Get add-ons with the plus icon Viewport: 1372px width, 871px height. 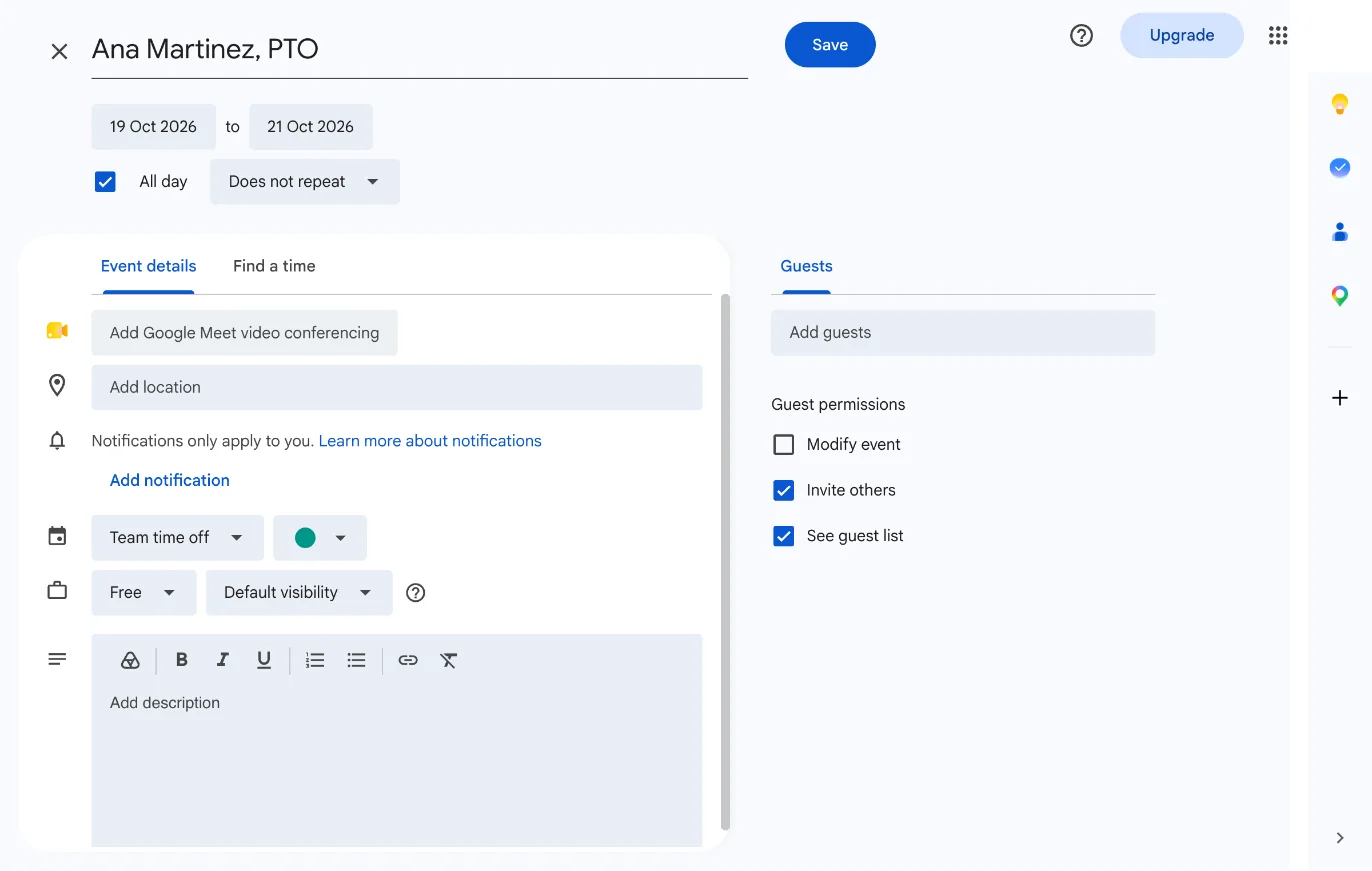[x=1340, y=398]
